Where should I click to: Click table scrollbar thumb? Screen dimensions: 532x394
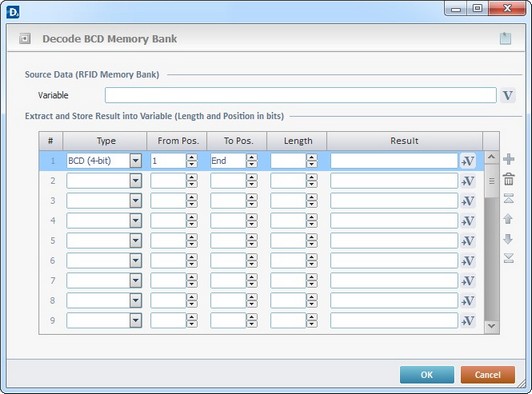point(492,181)
